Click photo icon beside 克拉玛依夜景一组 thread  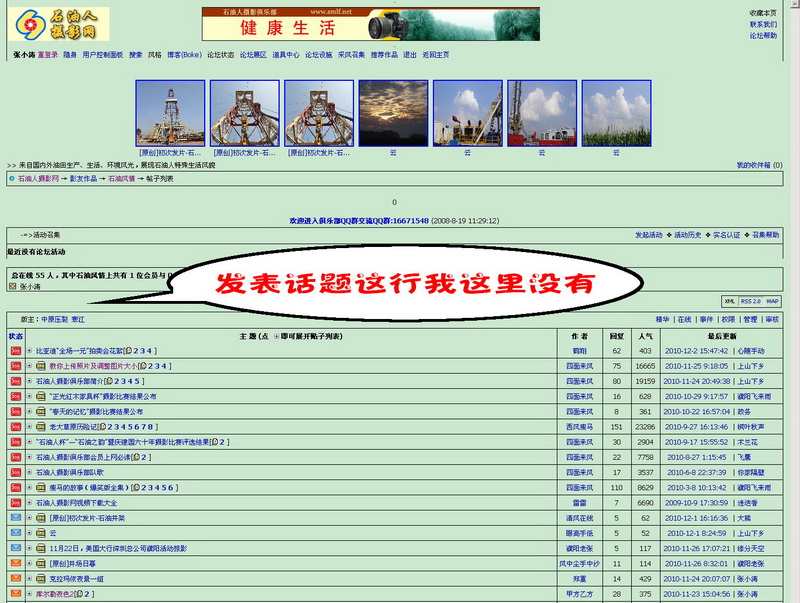coord(41,579)
